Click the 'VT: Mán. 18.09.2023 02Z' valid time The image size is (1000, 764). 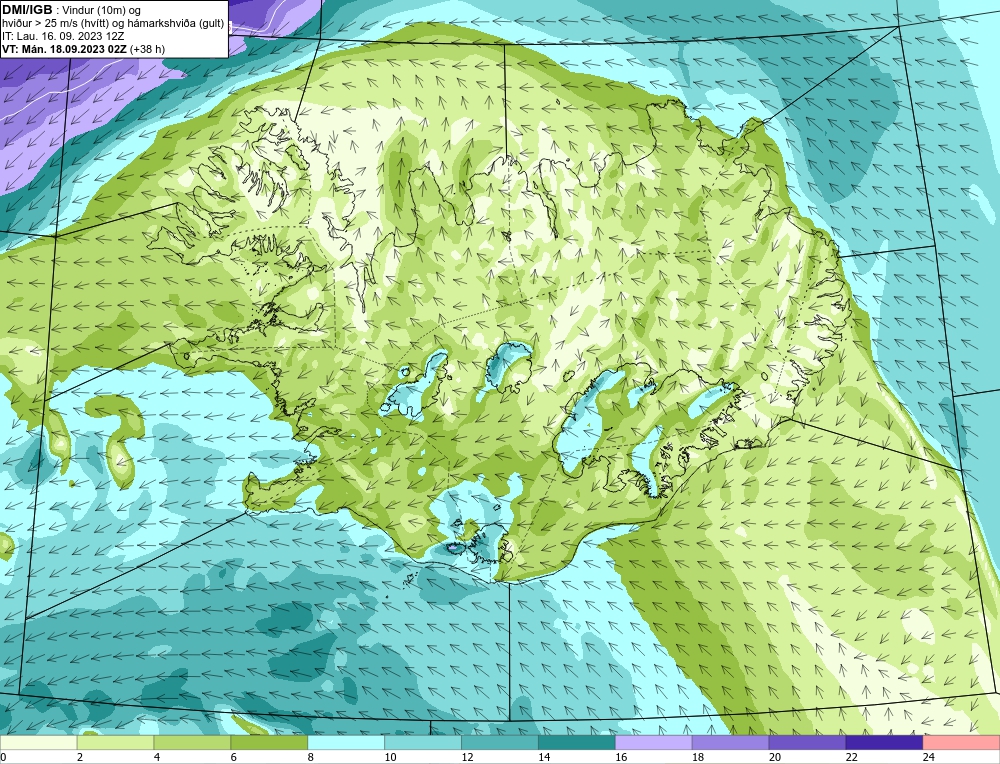coord(64,48)
